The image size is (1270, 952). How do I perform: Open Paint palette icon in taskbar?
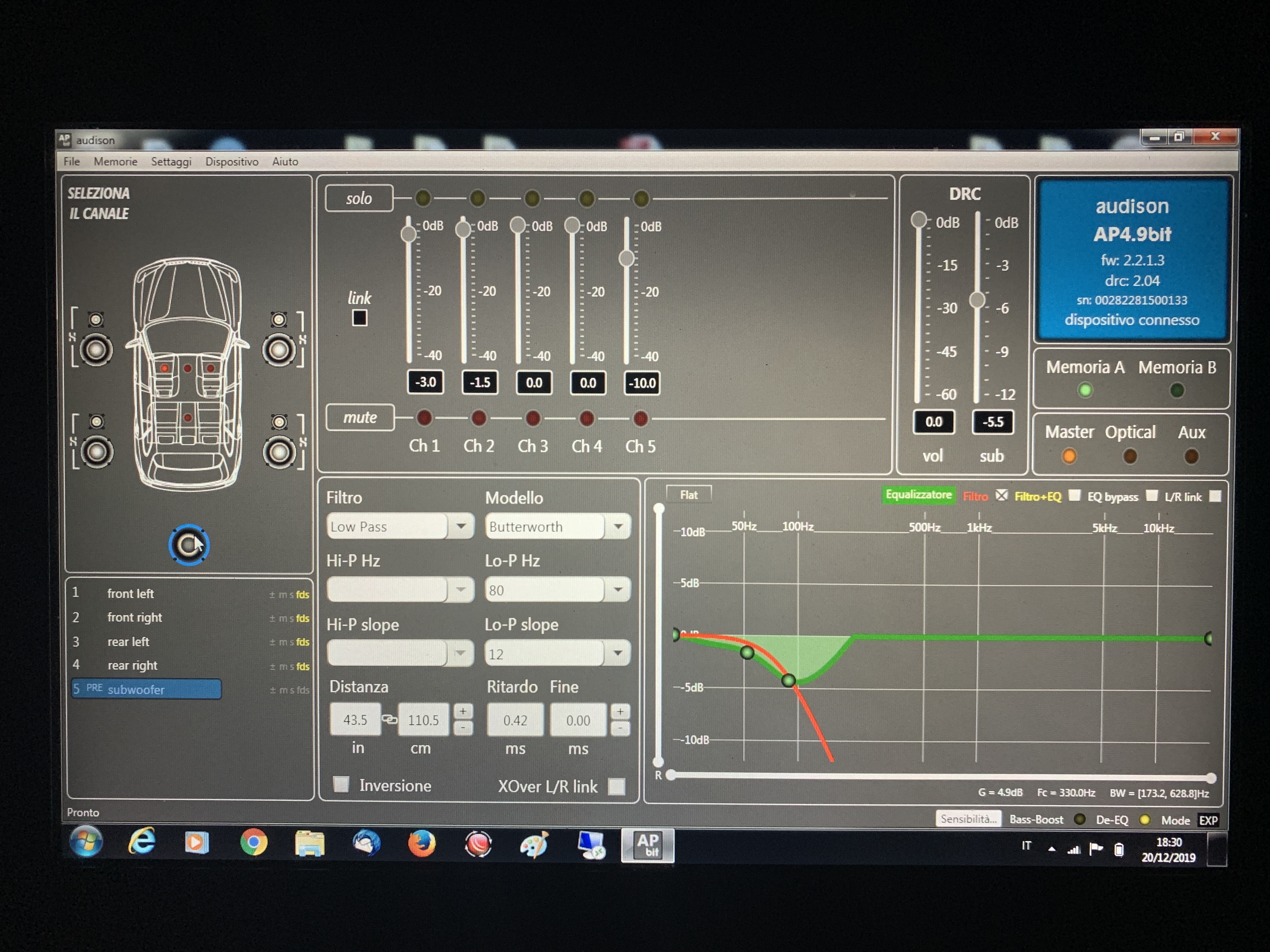tap(534, 845)
